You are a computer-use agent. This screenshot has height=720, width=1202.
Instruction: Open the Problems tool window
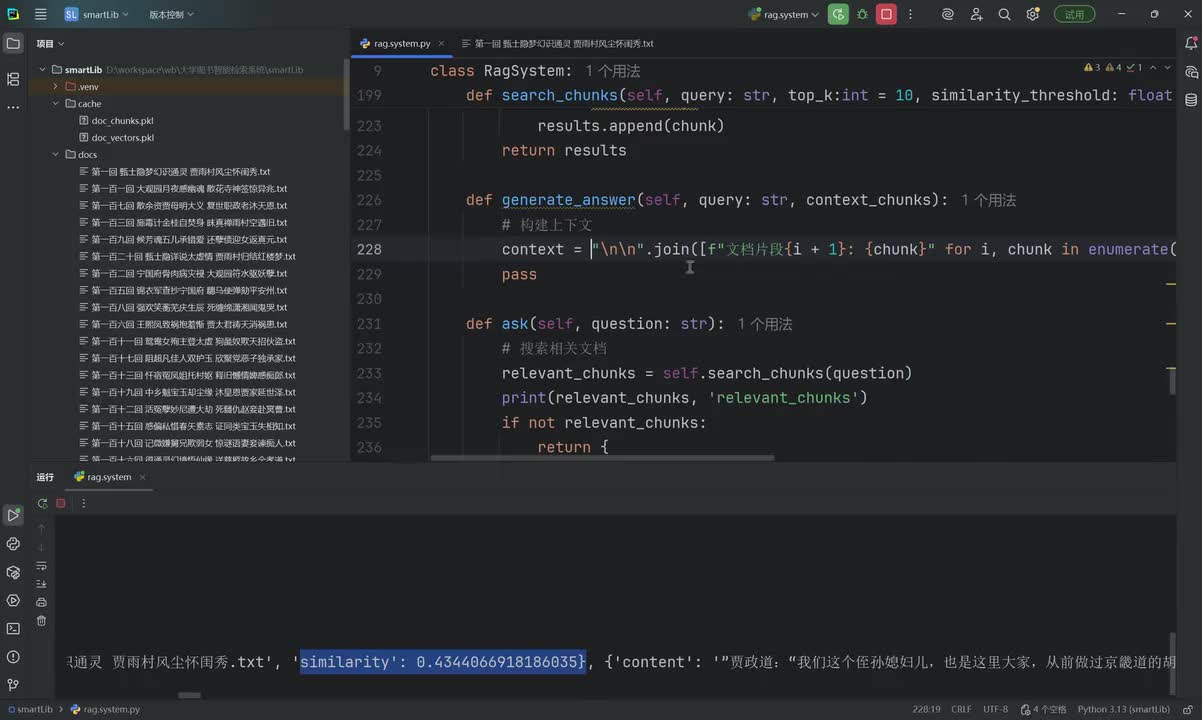(13, 656)
